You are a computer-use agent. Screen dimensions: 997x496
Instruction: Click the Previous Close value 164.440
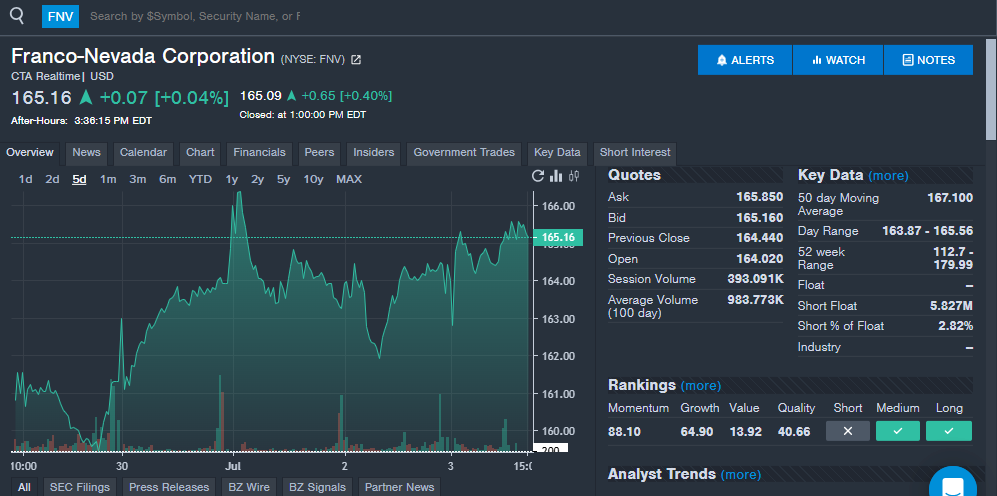pos(759,238)
